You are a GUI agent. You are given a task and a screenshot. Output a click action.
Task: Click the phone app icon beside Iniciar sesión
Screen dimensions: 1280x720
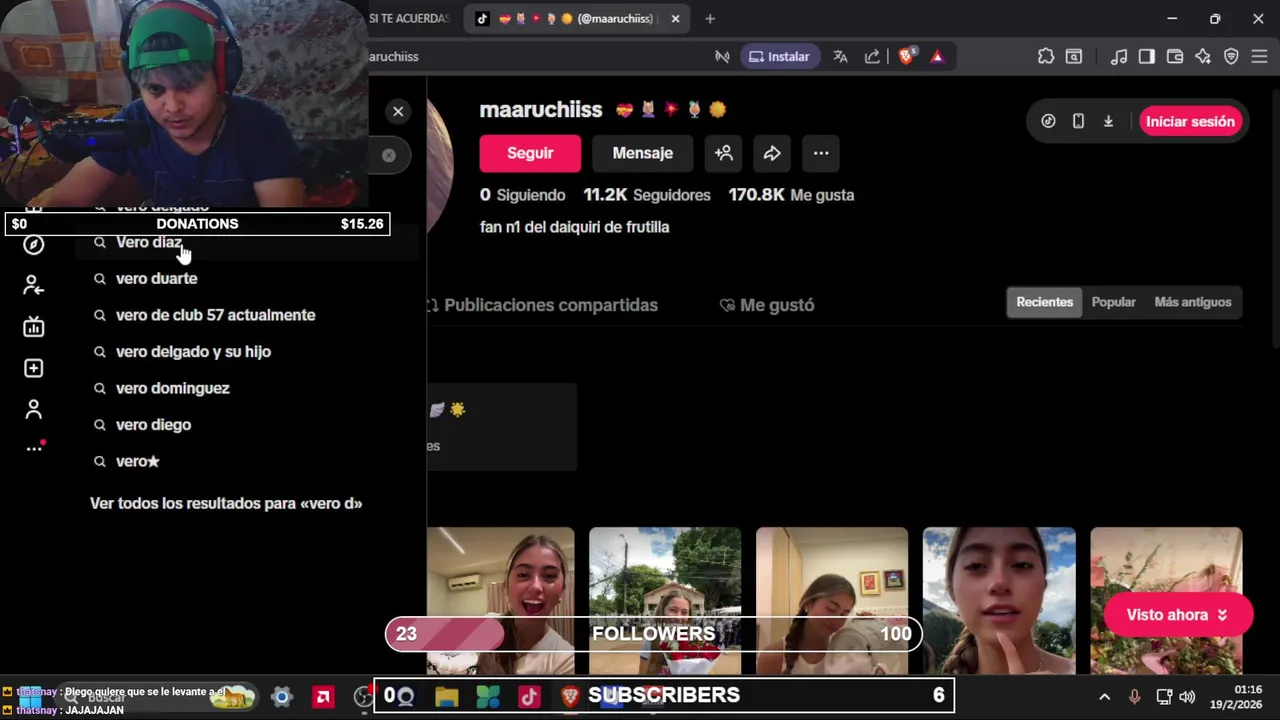[x=1078, y=121]
